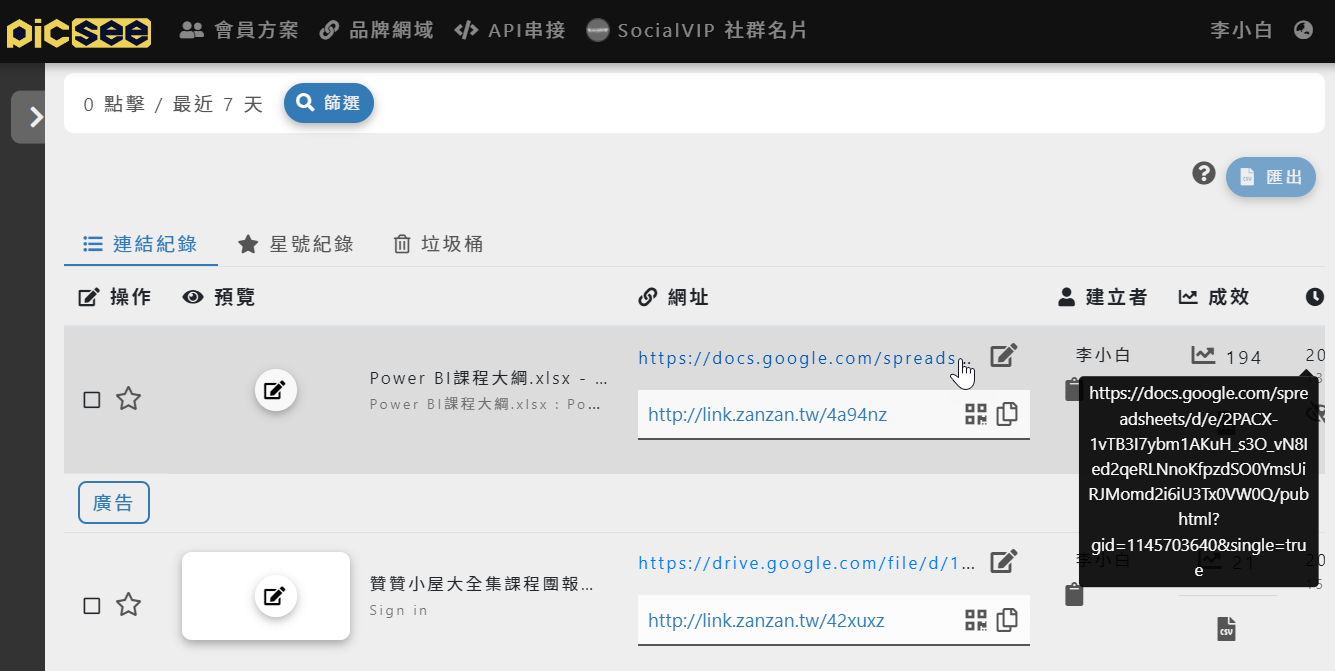The height and width of the screenshot is (671, 1335).
Task: Click 贊贊小屋 row preview thumbnail
Action: (x=266, y=596)
